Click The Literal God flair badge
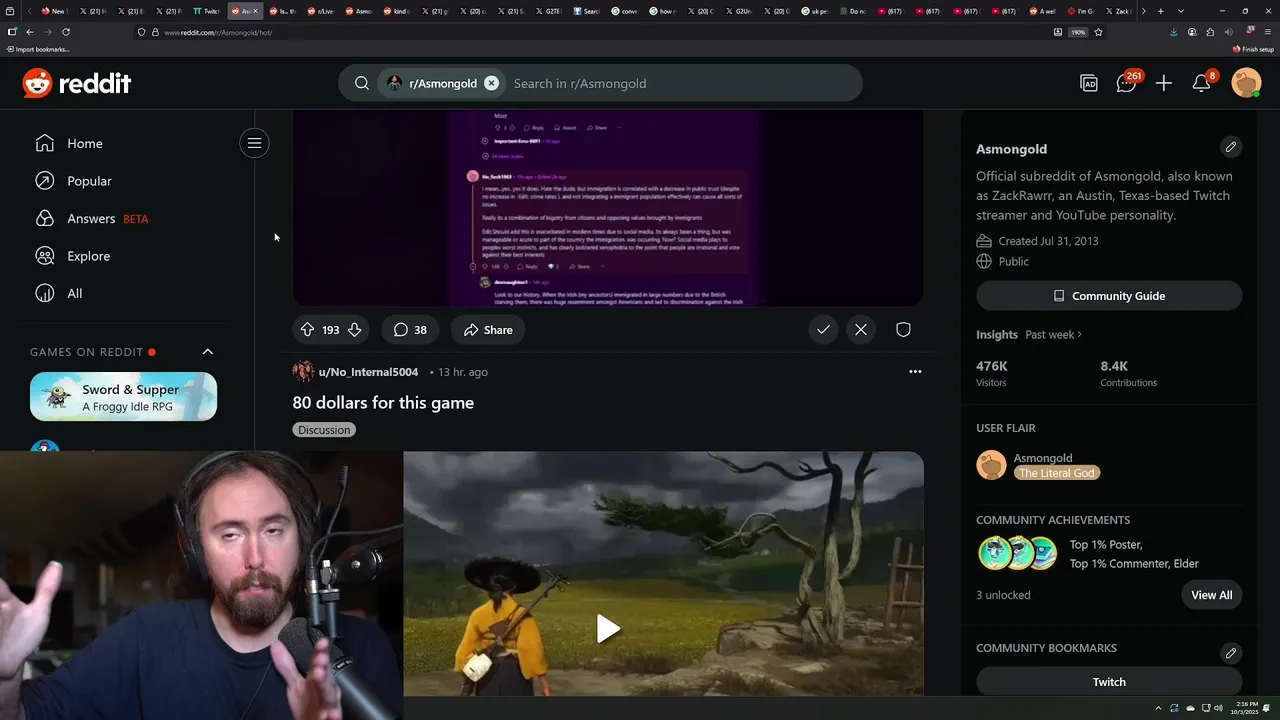1280x720 pixels. point(1056,473)
